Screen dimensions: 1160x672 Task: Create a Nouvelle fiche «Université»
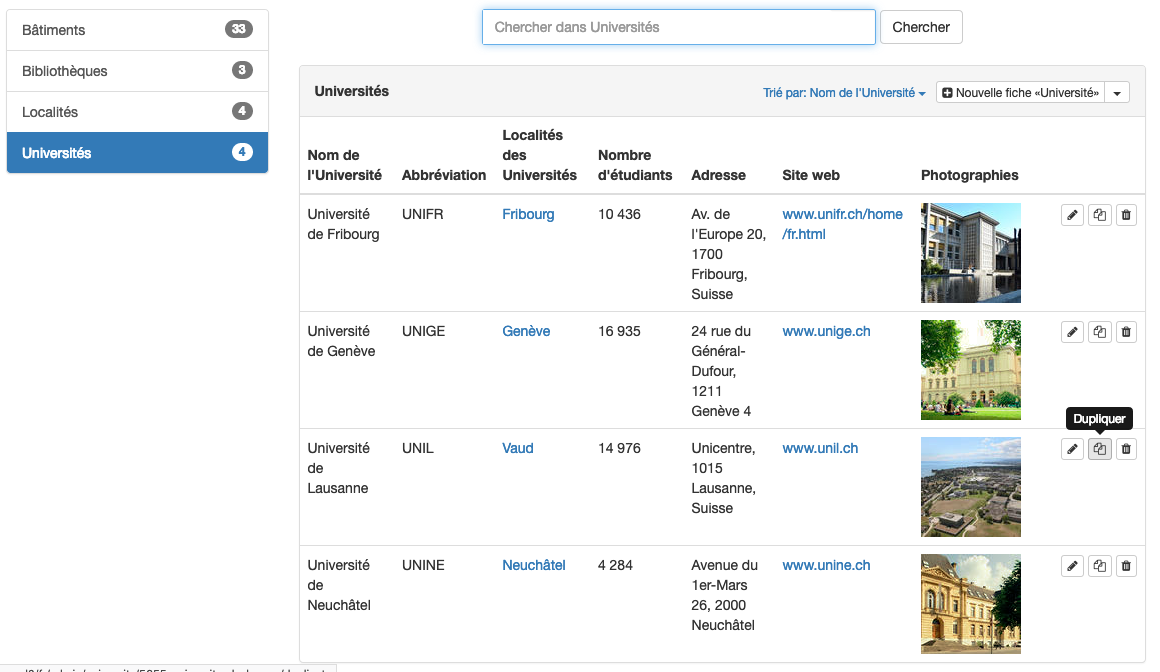click(1020, 93)
